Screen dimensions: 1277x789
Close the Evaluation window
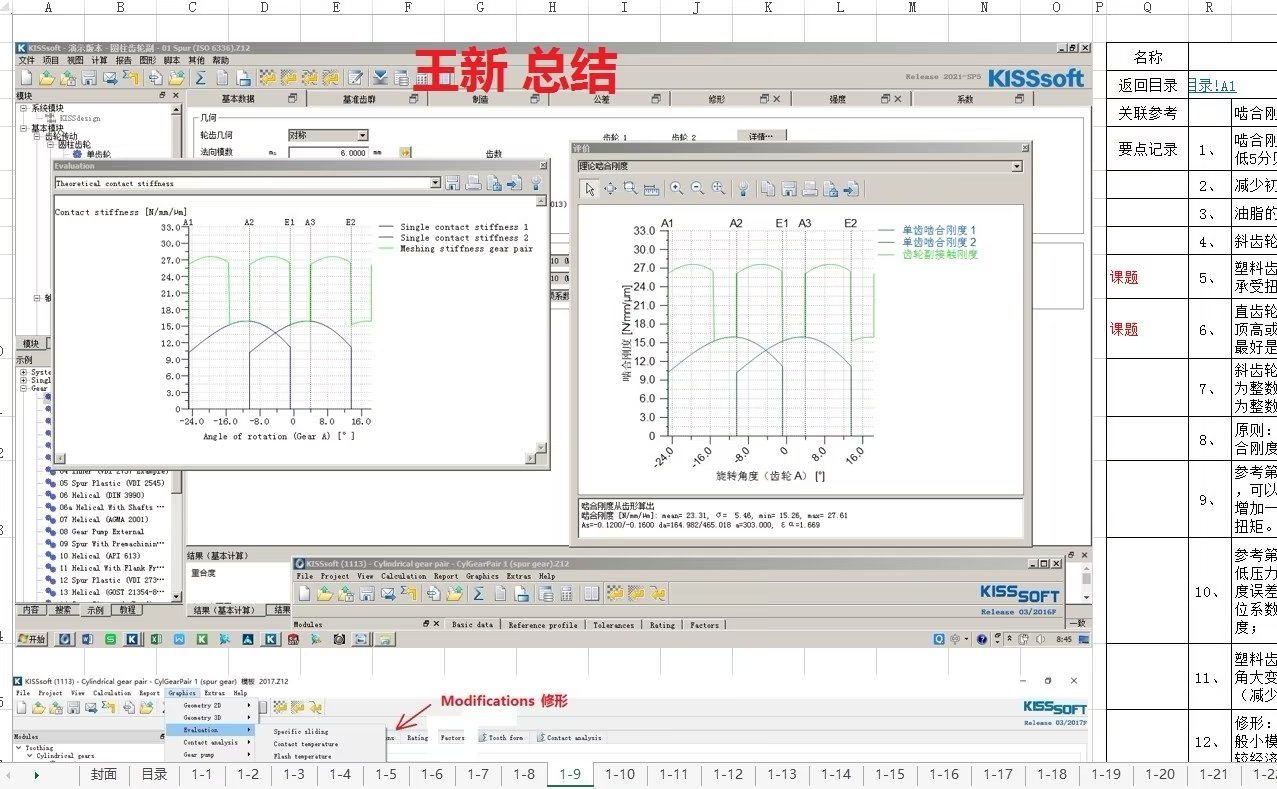[x=543, y=166]
